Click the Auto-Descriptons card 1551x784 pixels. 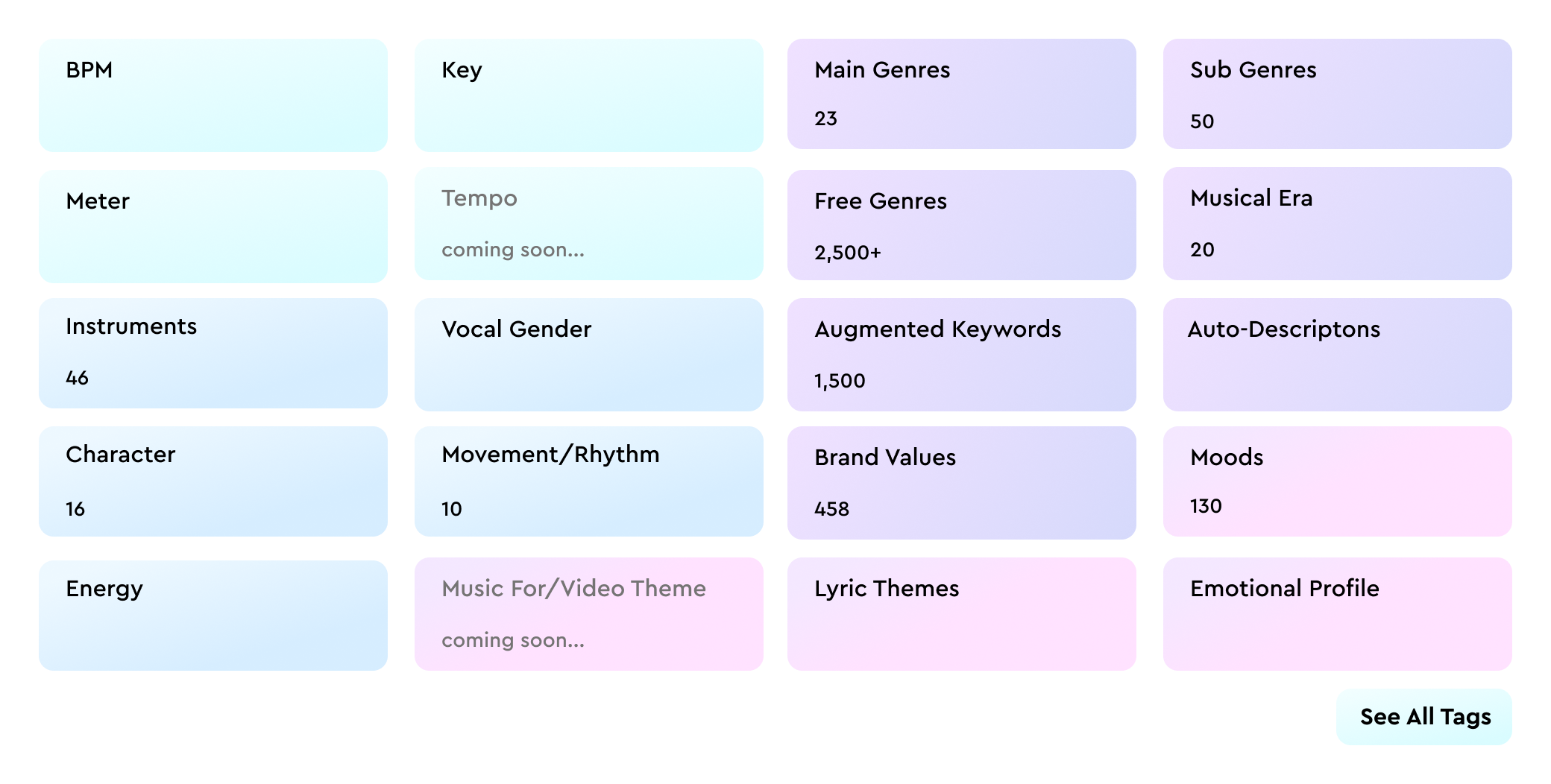pyautogui.click(x=1338, y=355)
